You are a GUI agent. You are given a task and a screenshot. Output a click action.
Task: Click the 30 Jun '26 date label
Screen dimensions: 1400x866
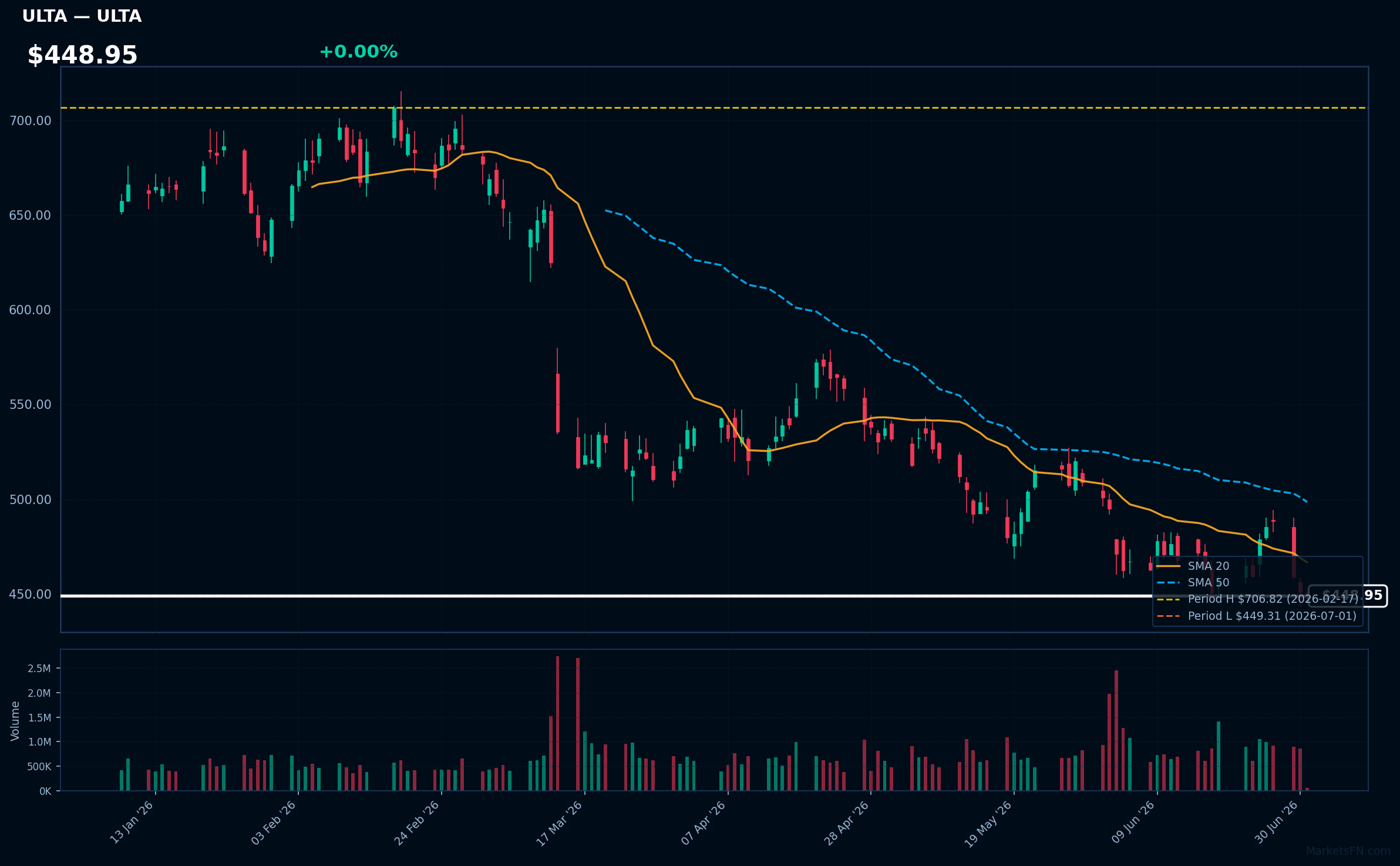[1276, 822]
